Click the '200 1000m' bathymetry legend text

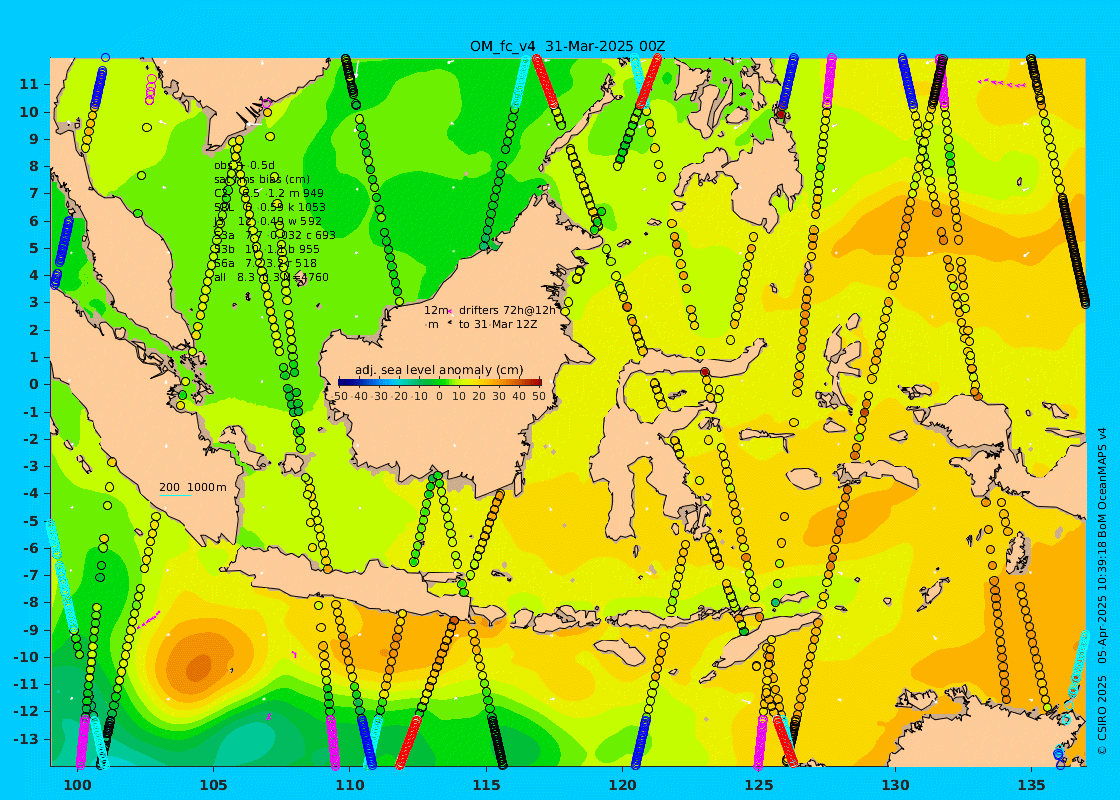[x=193, y=487]
